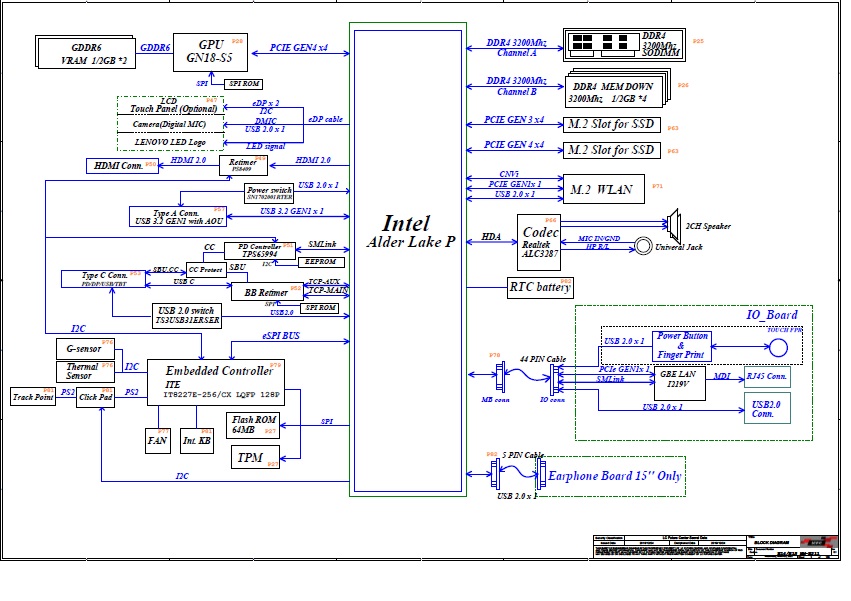
Task: Click the CC Protect block
Action: (206, 270)
